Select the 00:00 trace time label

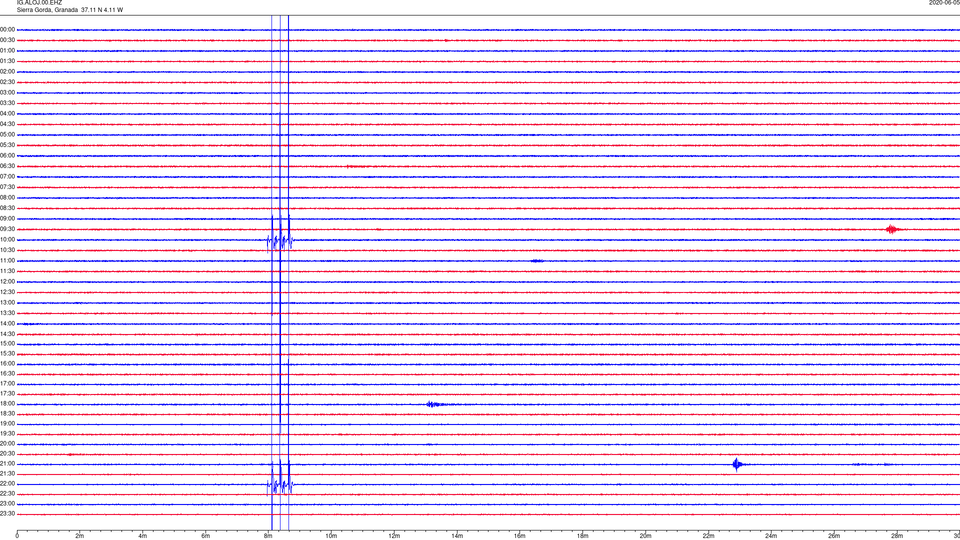point(7,29)
